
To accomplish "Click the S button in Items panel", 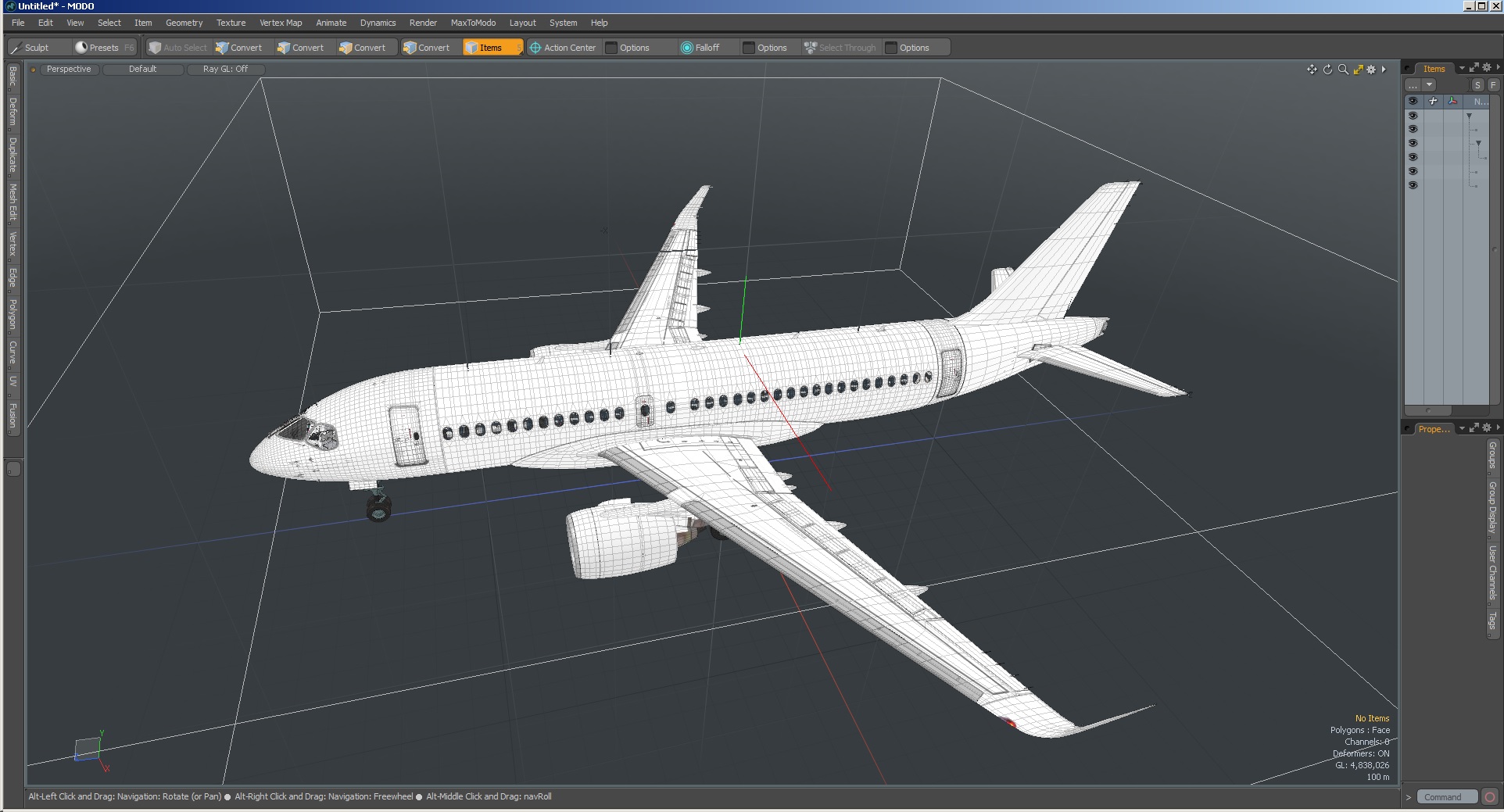I will [1477, 85].
